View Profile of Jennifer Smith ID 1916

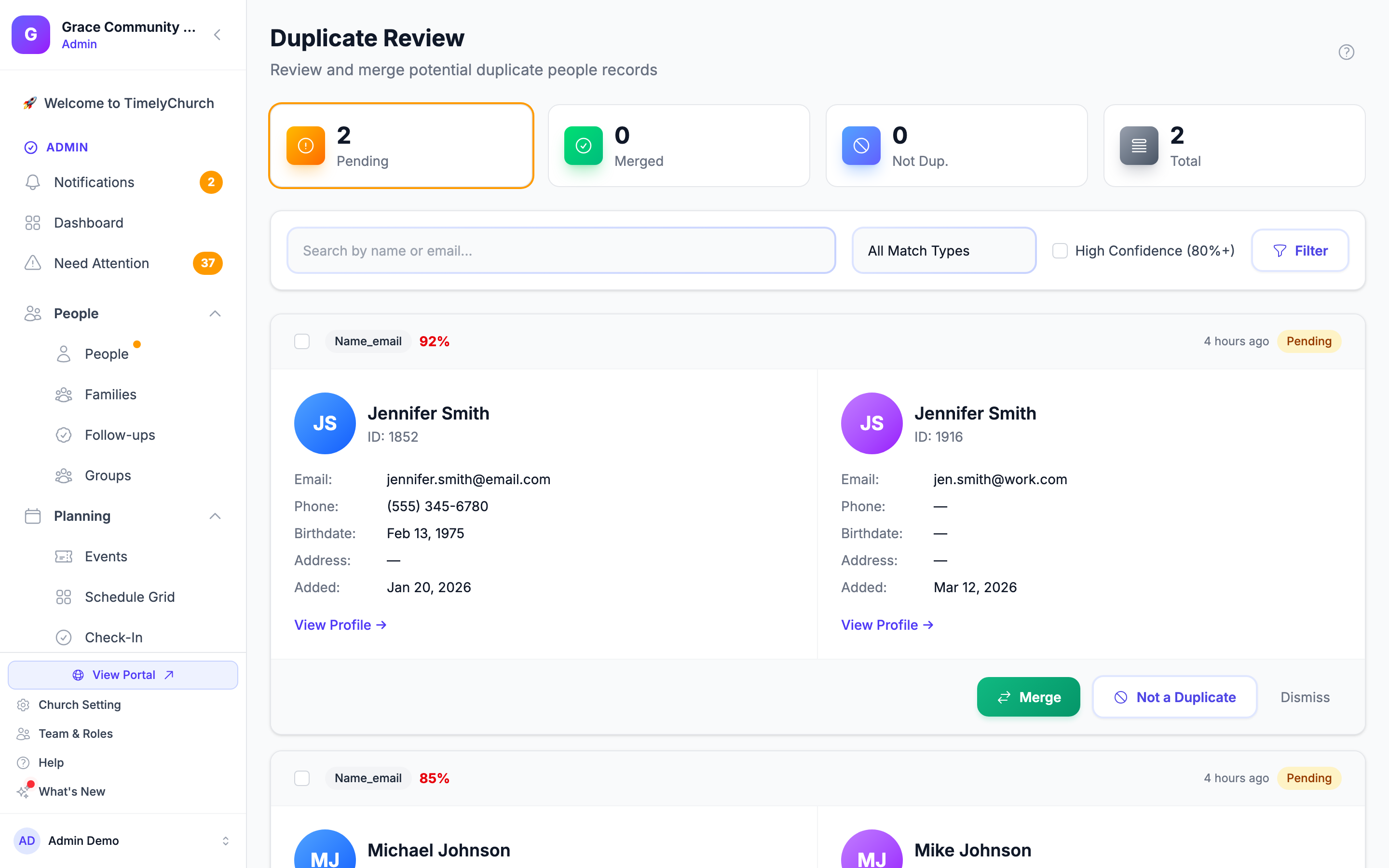tap(887, 624)
